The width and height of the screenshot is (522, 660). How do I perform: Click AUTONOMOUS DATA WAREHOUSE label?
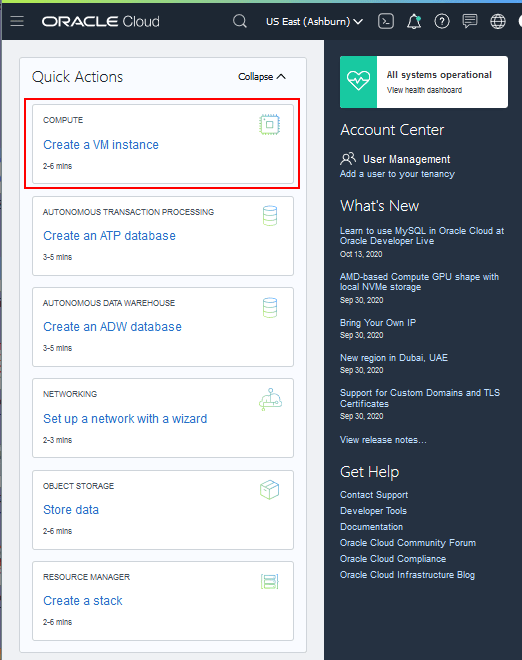[x=109, y=303]
